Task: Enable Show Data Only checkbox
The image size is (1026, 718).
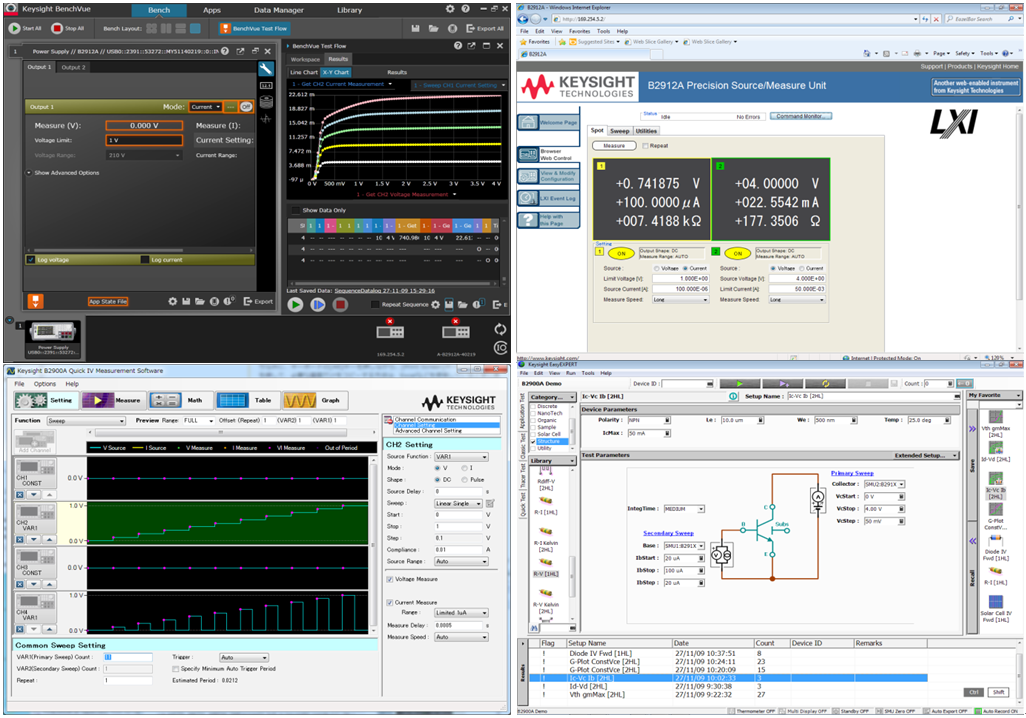Action: tap(296, 210)
